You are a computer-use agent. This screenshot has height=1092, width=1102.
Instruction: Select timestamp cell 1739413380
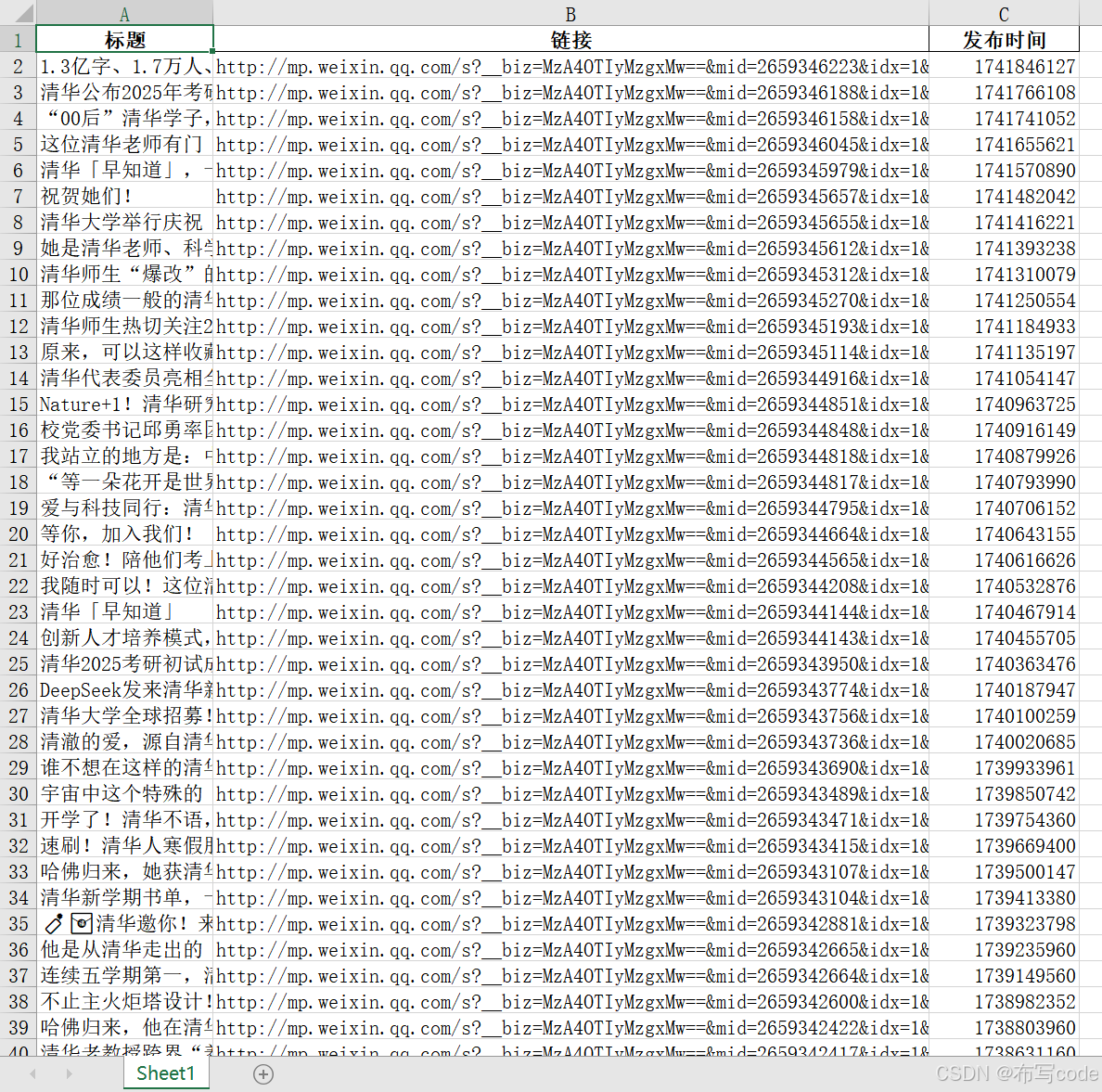[x=1004, y=898]
